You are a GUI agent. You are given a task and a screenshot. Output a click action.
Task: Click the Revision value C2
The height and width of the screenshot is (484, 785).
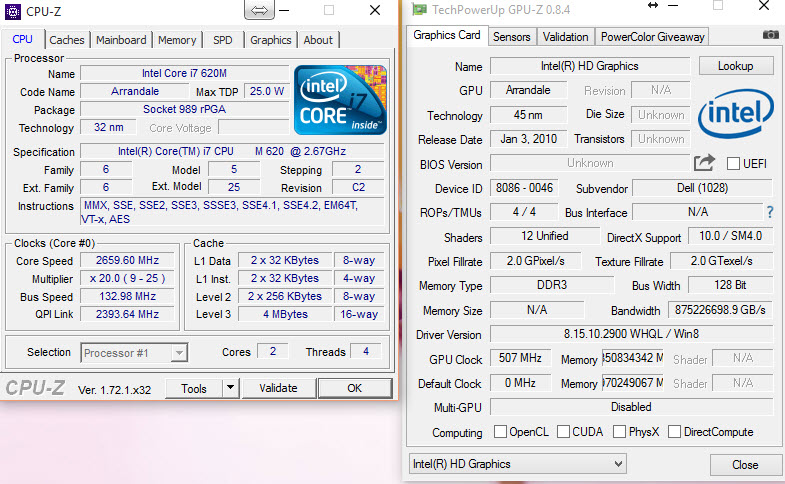click(x=358, y=187)
